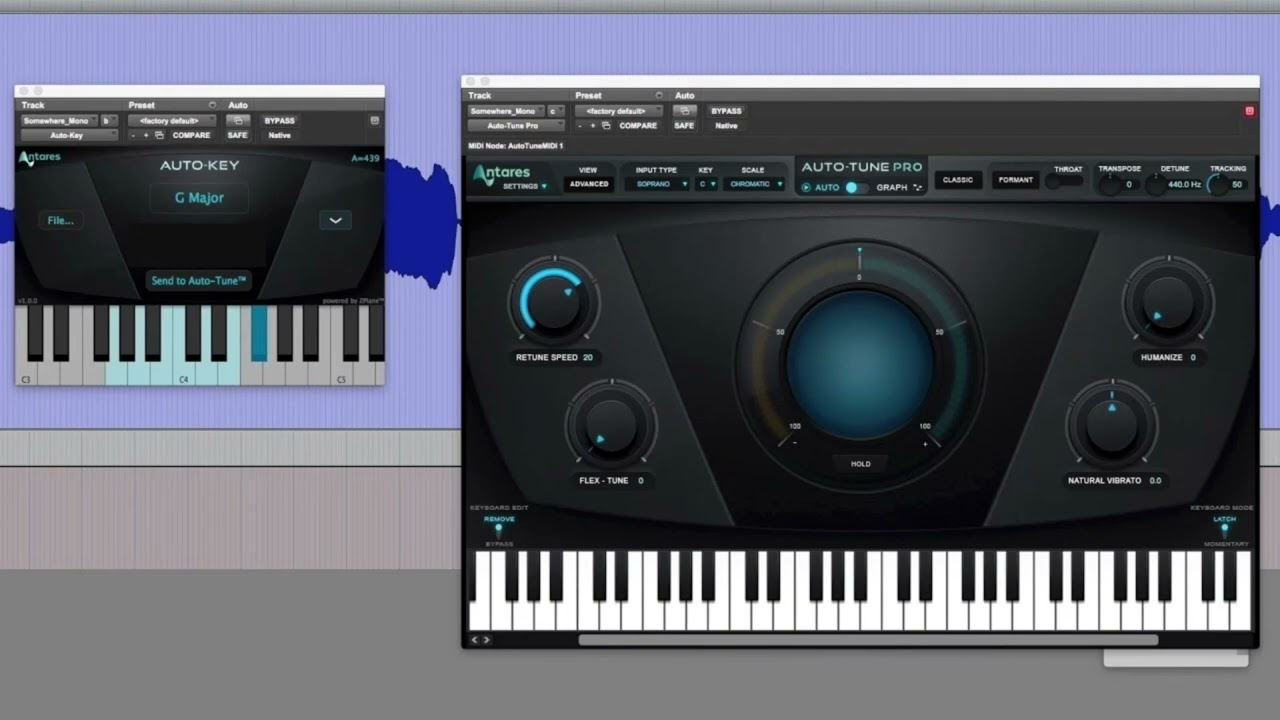Click the Flex-Tune knob
Screen dimensions: 1280x720
[x=610, y=426]
